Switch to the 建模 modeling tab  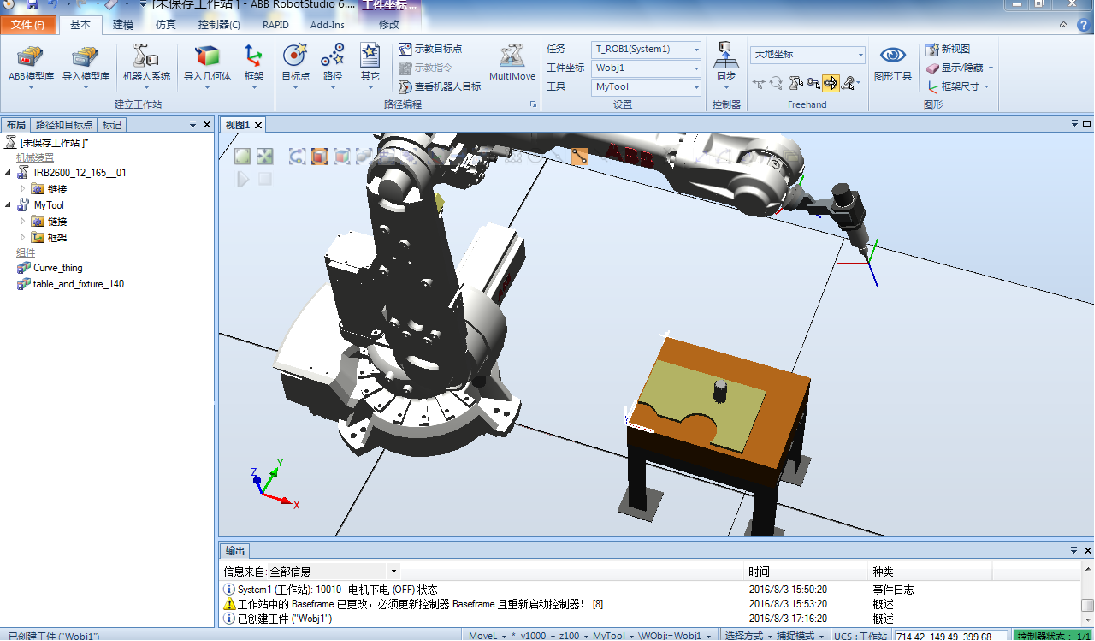tap(123, 24)
